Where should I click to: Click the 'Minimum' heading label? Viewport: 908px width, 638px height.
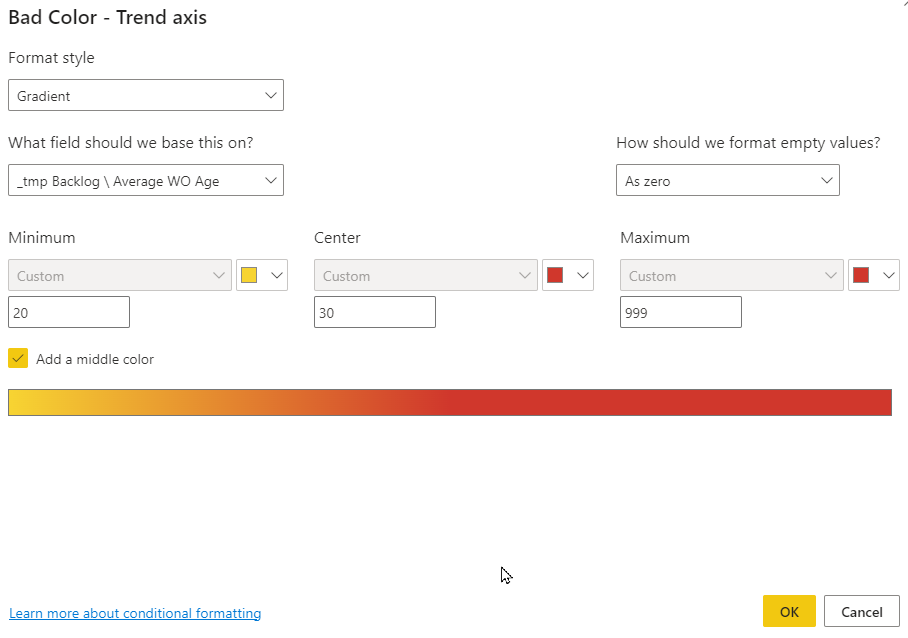tap(42, 238)
